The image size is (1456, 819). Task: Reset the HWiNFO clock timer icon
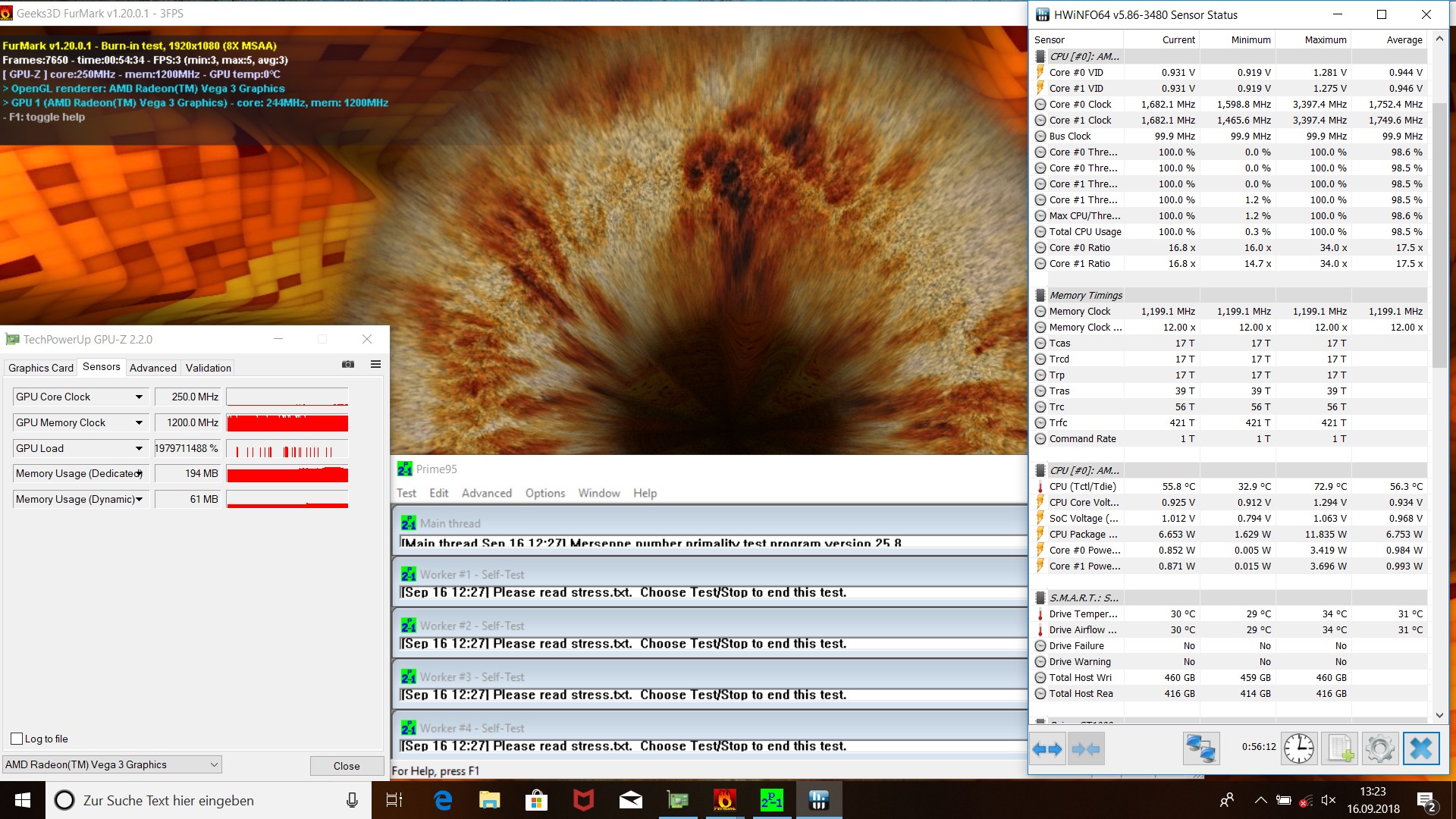click(1299, 748)
